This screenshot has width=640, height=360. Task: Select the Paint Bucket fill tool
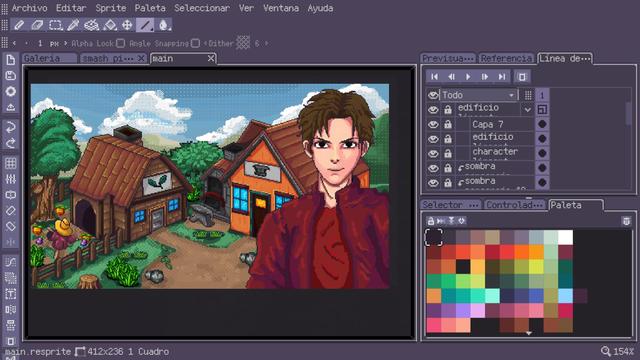(x=109, y=25)
